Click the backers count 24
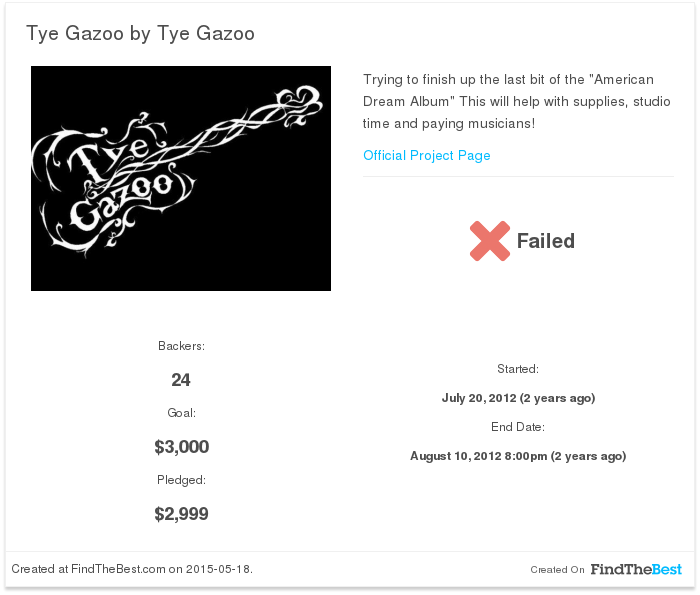The width and height of the screenshot is (700, 595). (x=181, y=380)
